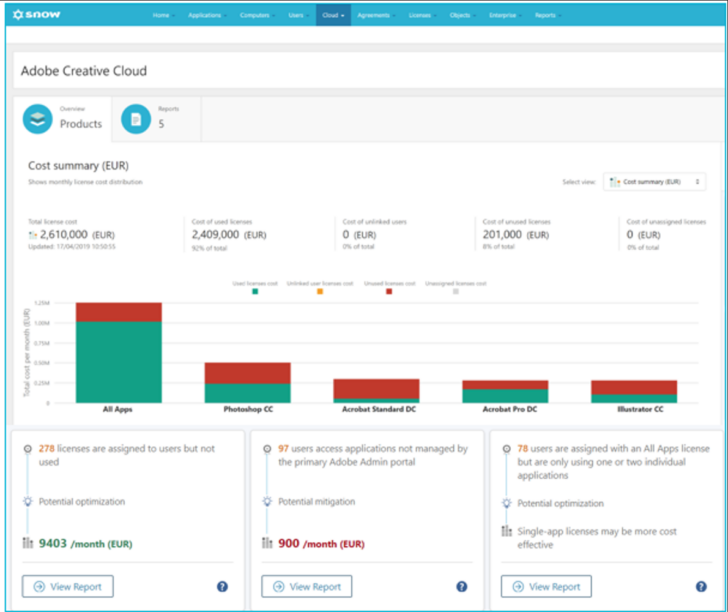Click the 9403 /month (EUR) value
728x612 pixels.
point(85,543)
